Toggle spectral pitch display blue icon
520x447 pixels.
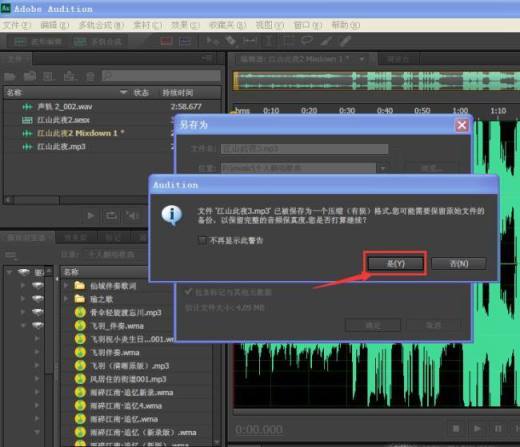coord(185,41)
